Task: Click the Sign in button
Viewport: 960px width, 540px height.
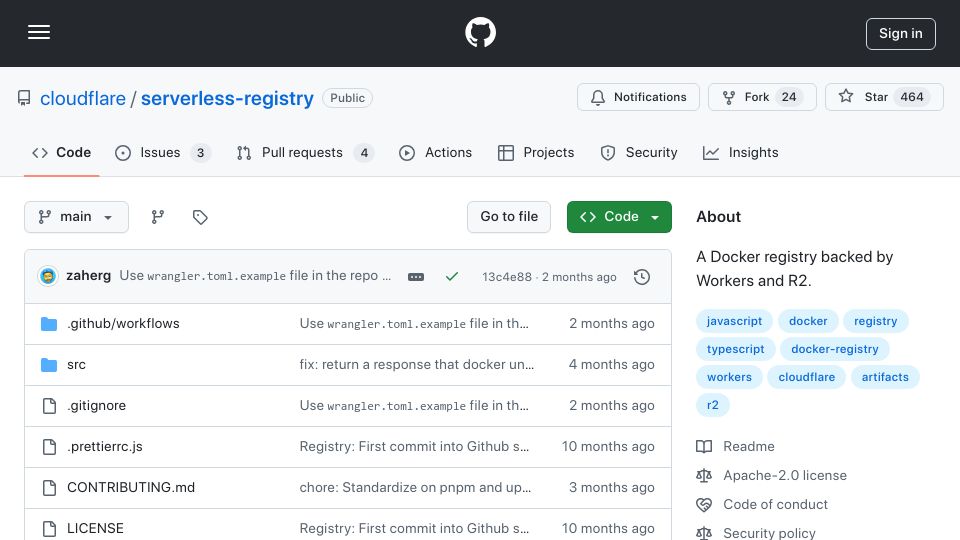Action: 900,34
